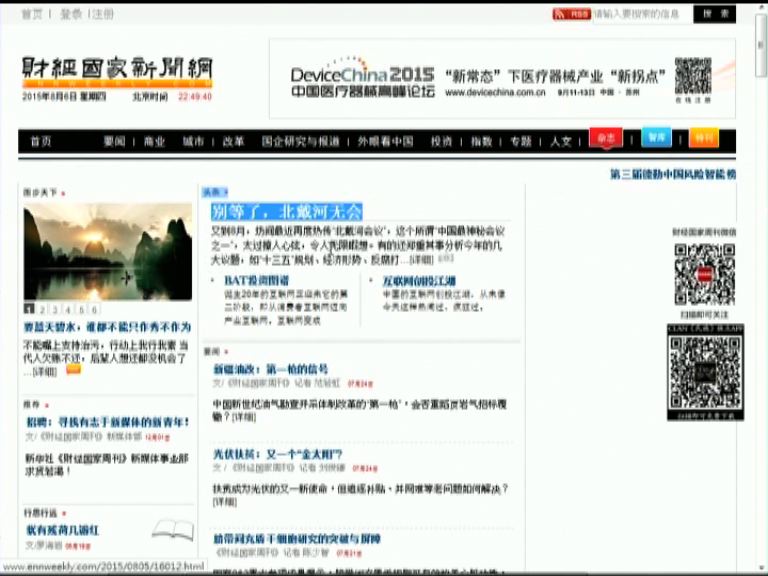Click the orange 周刊 nav button

point(704,139)
